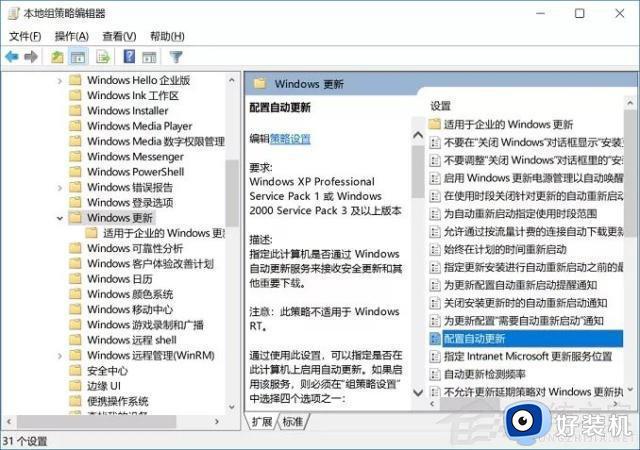Click the policy icon for 为自动重新启动指定使用时段范围
The image size is (640, 450).
click(x=435, y=214)
